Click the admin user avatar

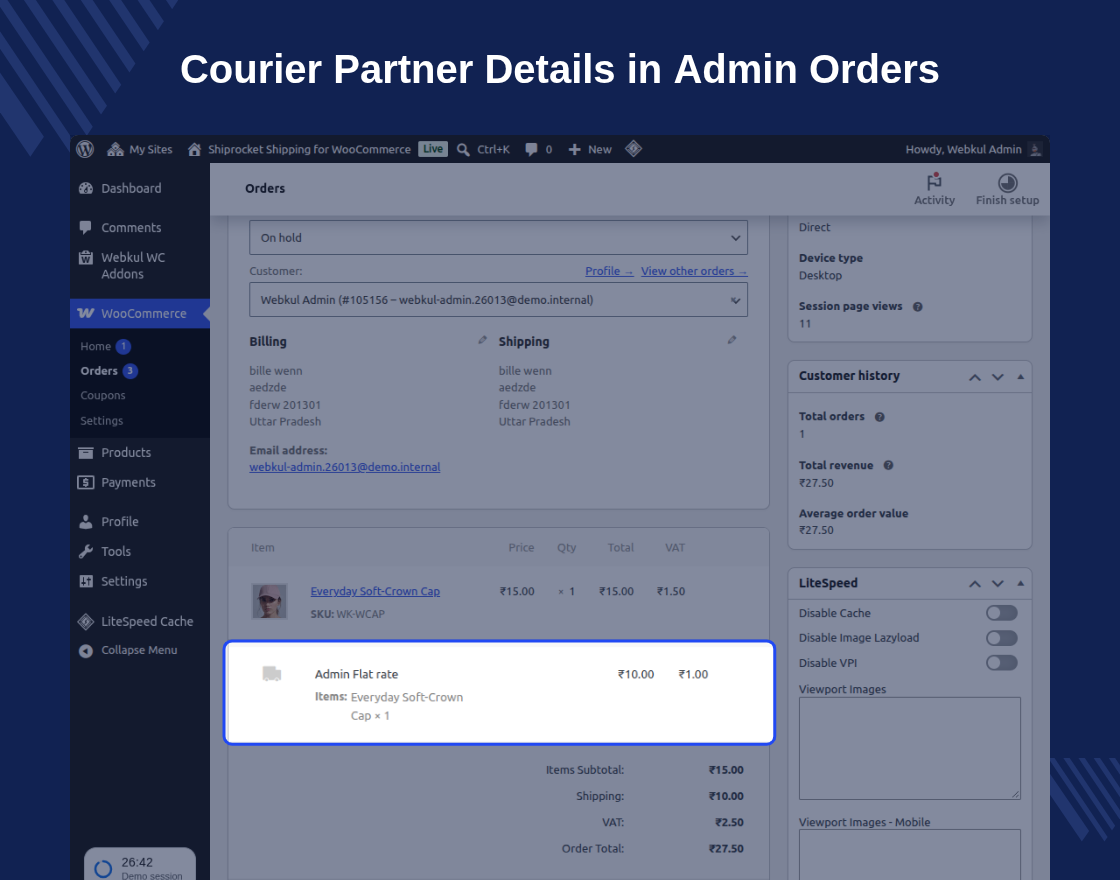point(1035,149)
